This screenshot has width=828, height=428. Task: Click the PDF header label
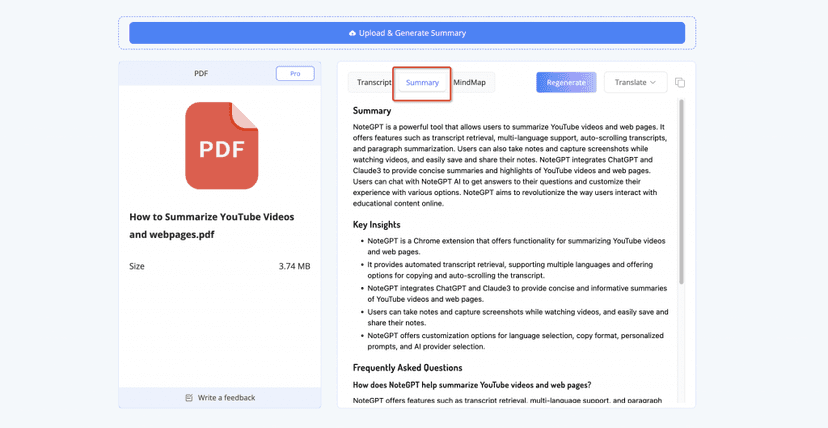201,73
